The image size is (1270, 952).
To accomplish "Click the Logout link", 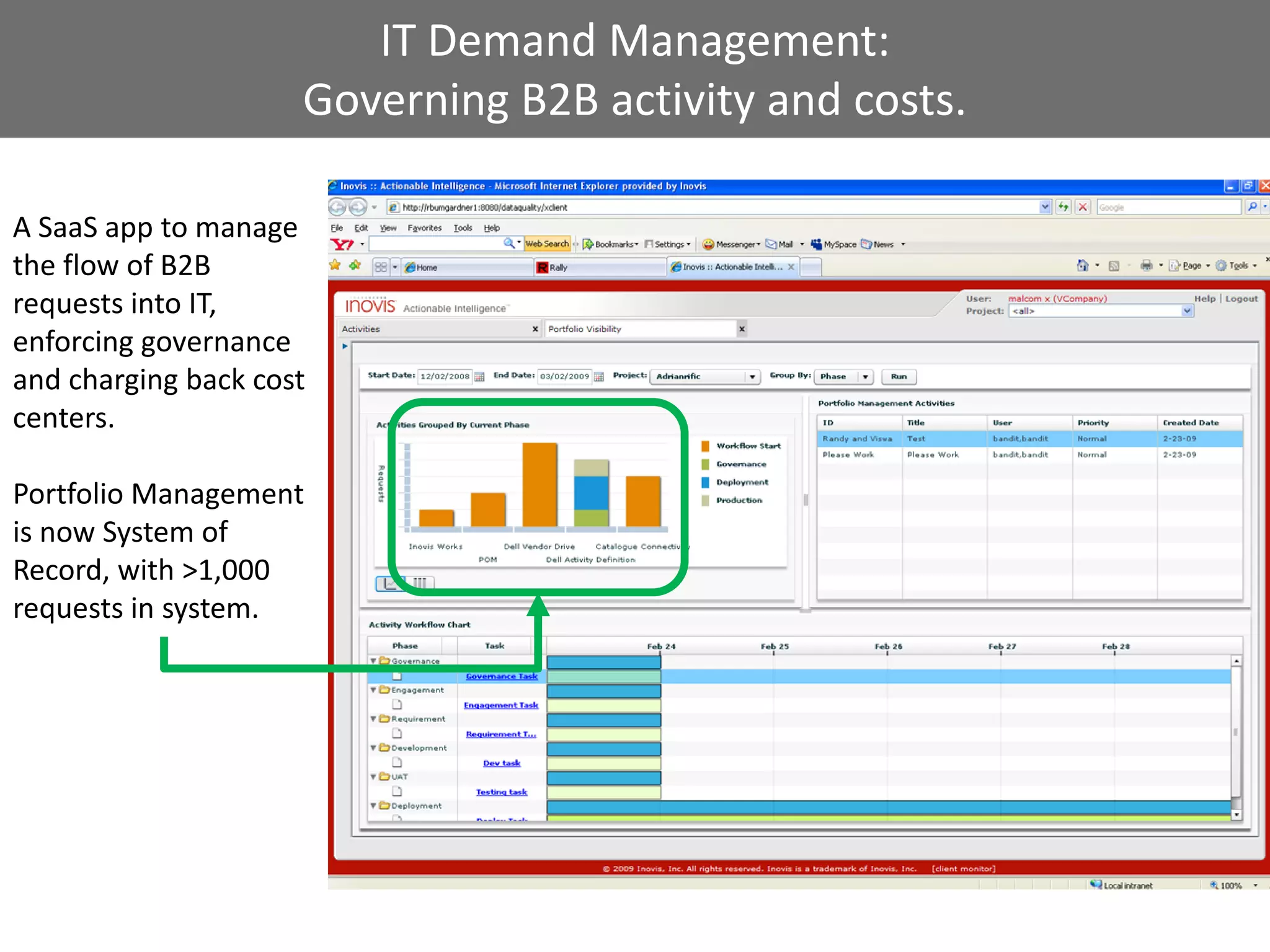I will 1241,299.
